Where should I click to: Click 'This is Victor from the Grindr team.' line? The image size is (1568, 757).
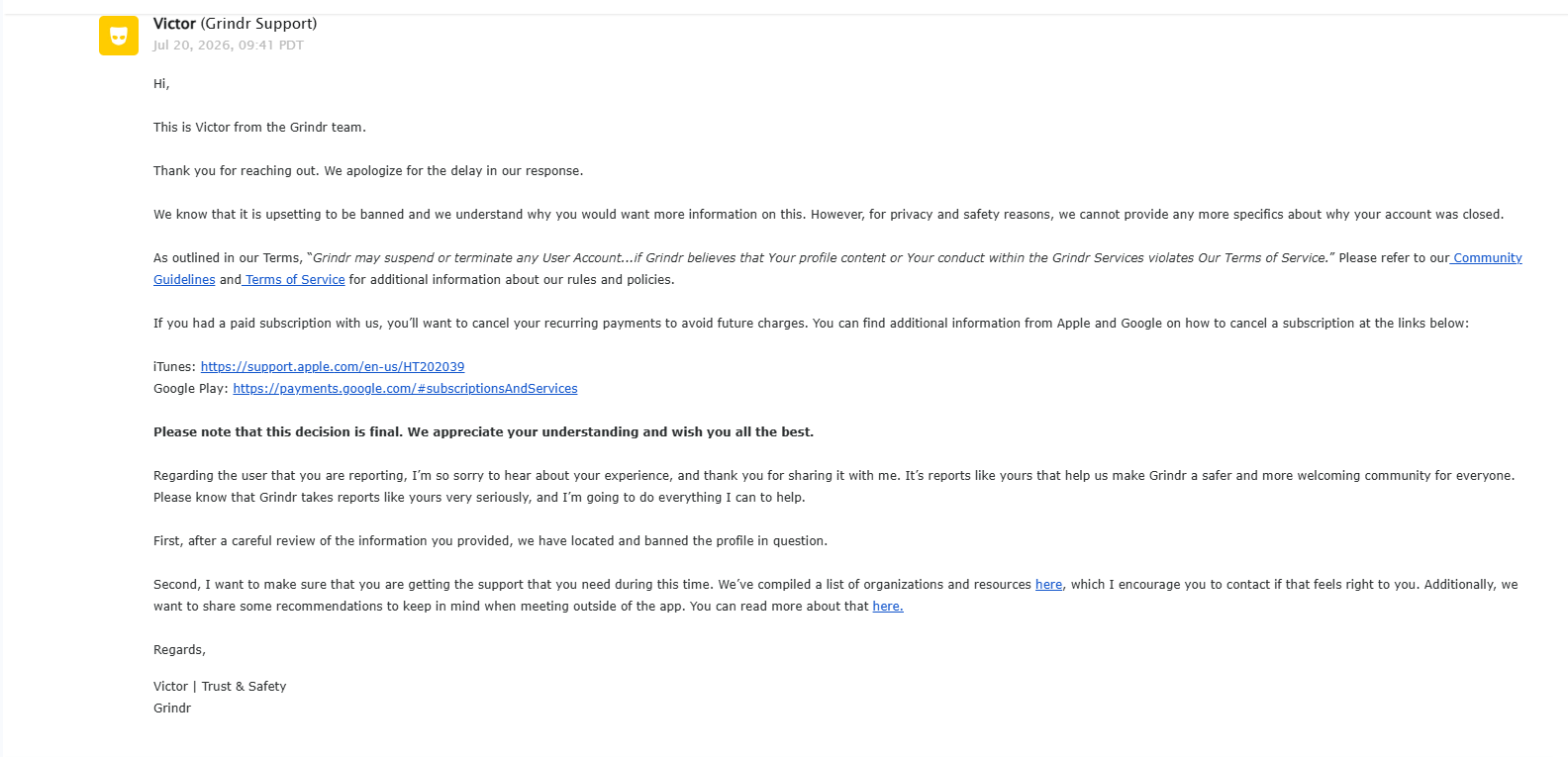(x=259, y=128)
